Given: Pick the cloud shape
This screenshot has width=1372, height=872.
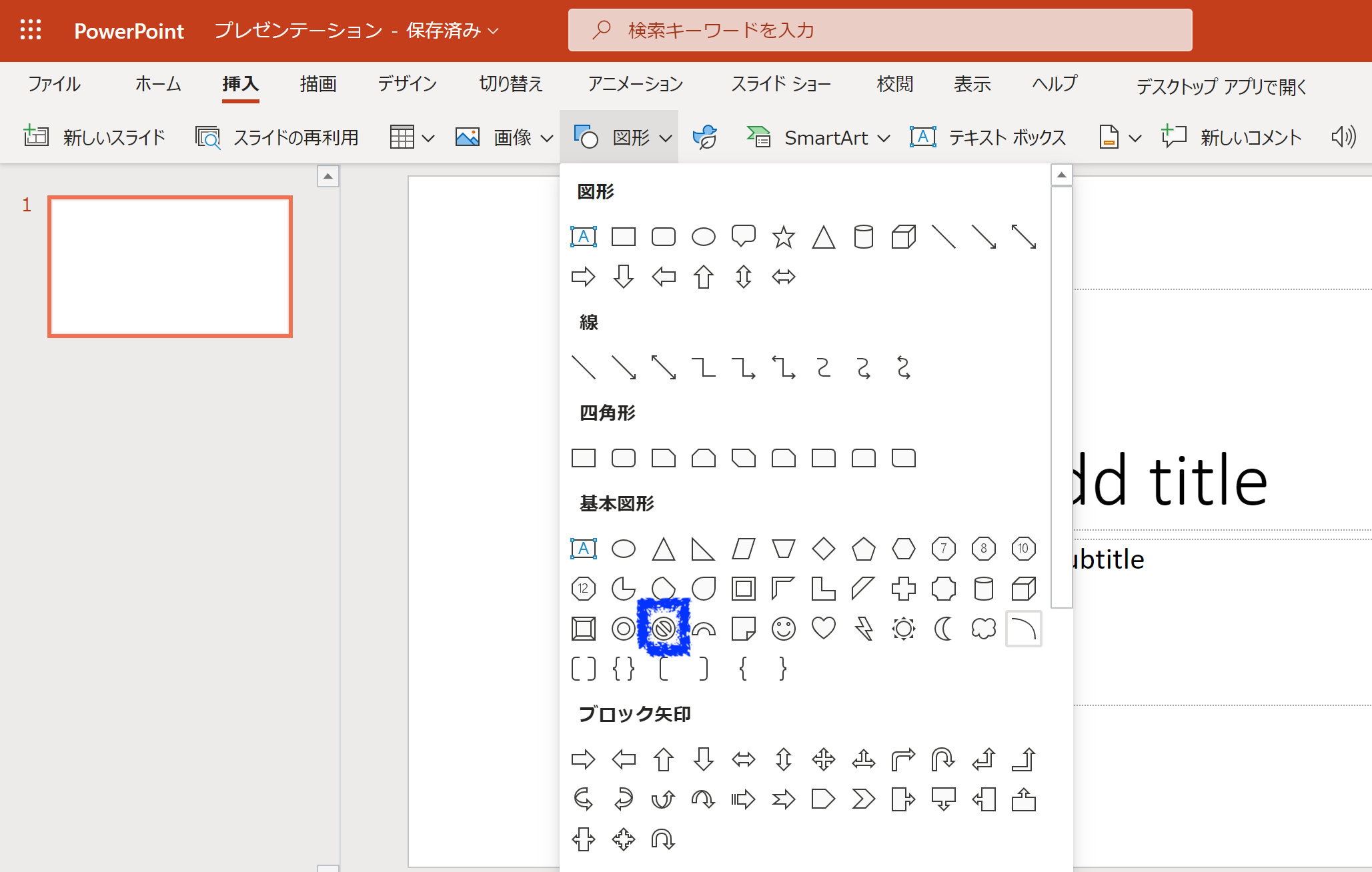Looking at the screenshot, I should [983, 629].
